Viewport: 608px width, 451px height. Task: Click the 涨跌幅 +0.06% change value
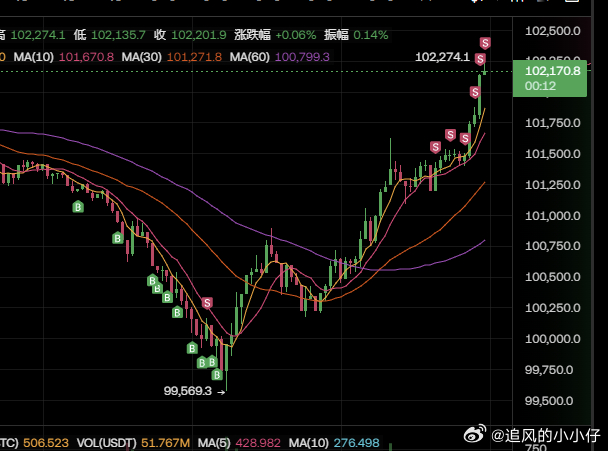click(x=275, y=35)
